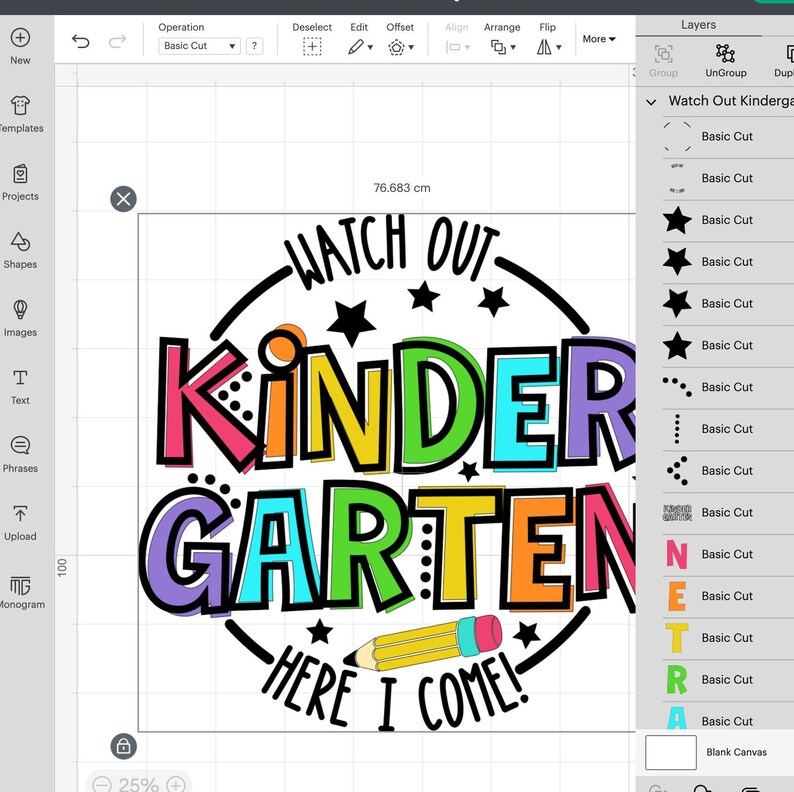Select the pink N letter layer
The height and width of the screenshot is (792, 794).
(x=728, y=555)
